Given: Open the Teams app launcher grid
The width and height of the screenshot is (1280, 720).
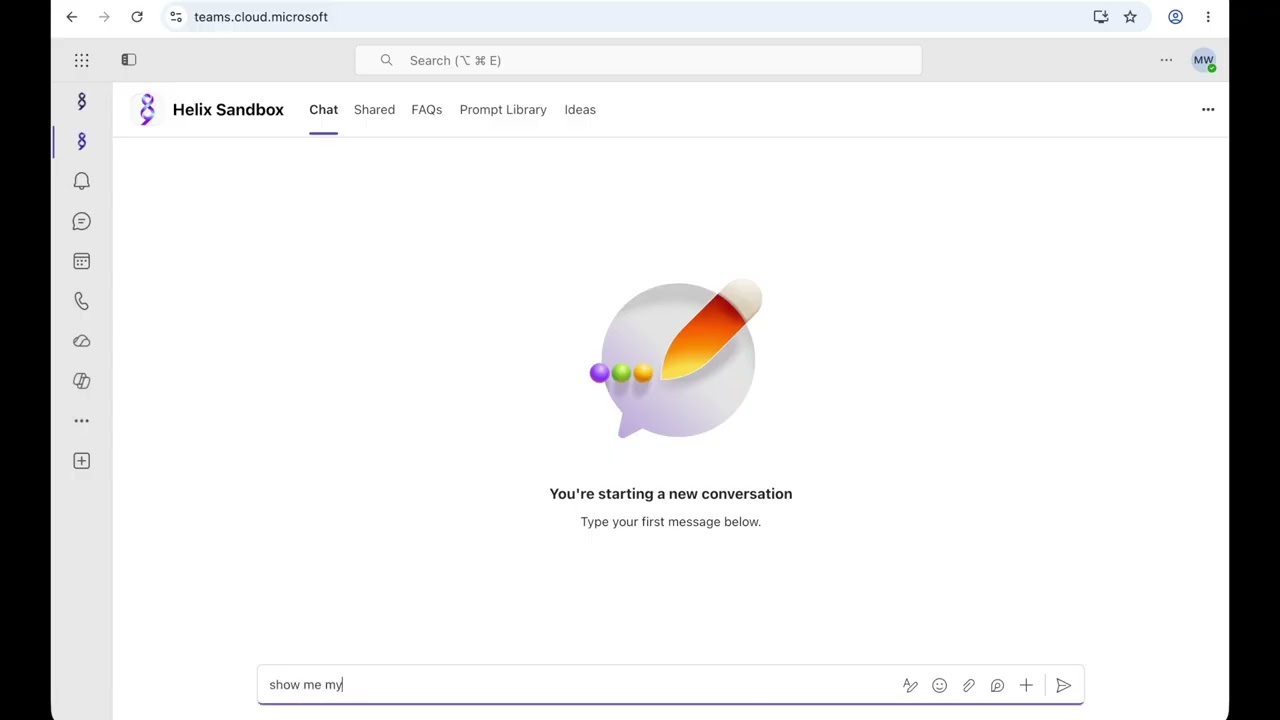Looking at the screenshot, I should coord(82,60).
